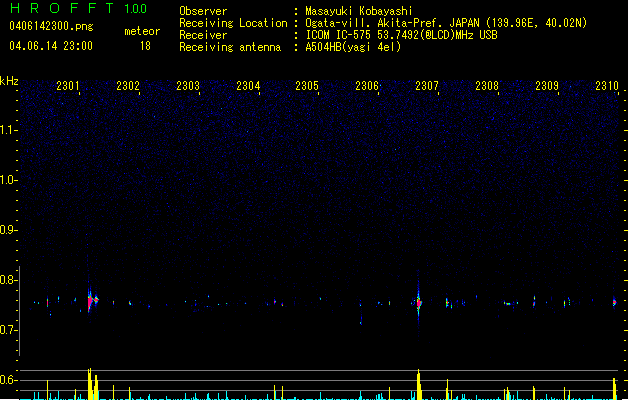Click the tall yellow intensity bar before 2307
The height and width of the screenshot is (400, 629).
[x=419, y=384]
